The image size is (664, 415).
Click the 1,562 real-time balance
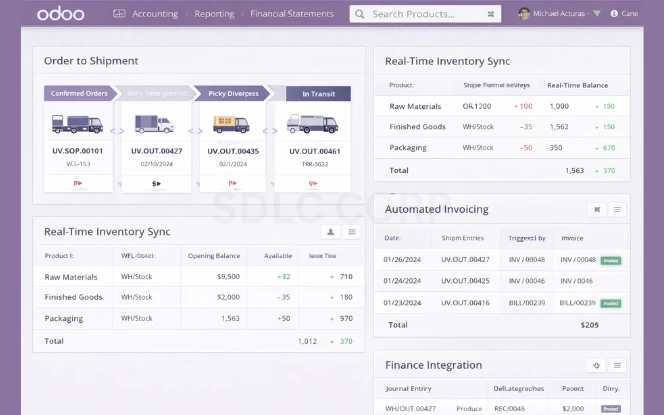(559, 127)
